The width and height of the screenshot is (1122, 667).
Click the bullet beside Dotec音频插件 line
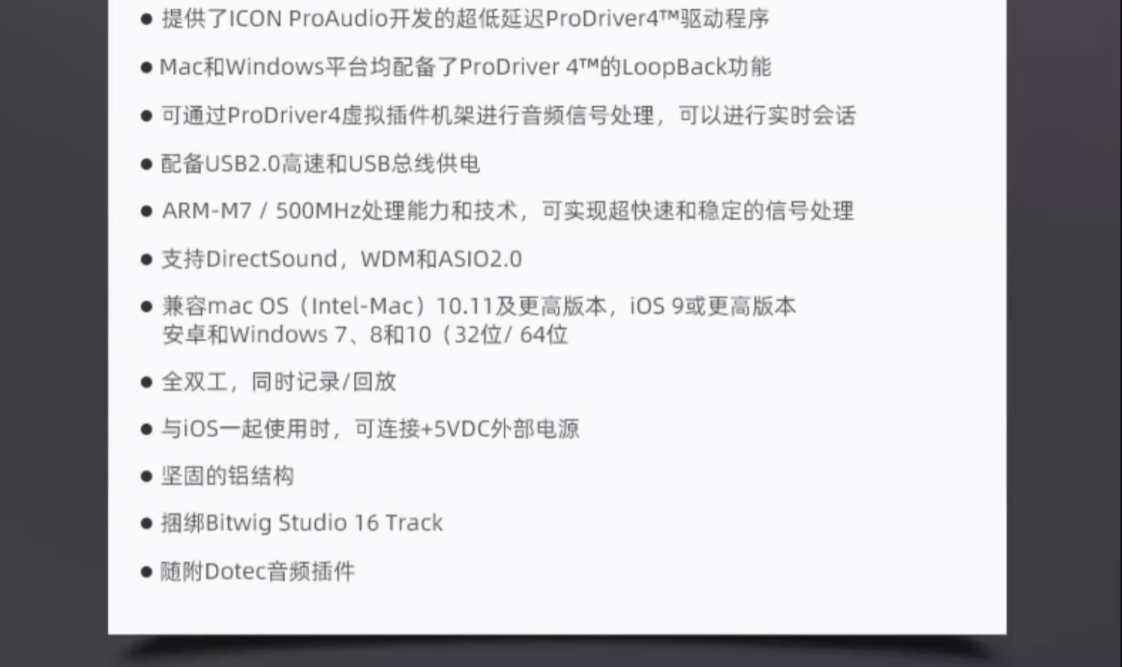[147, 572]
